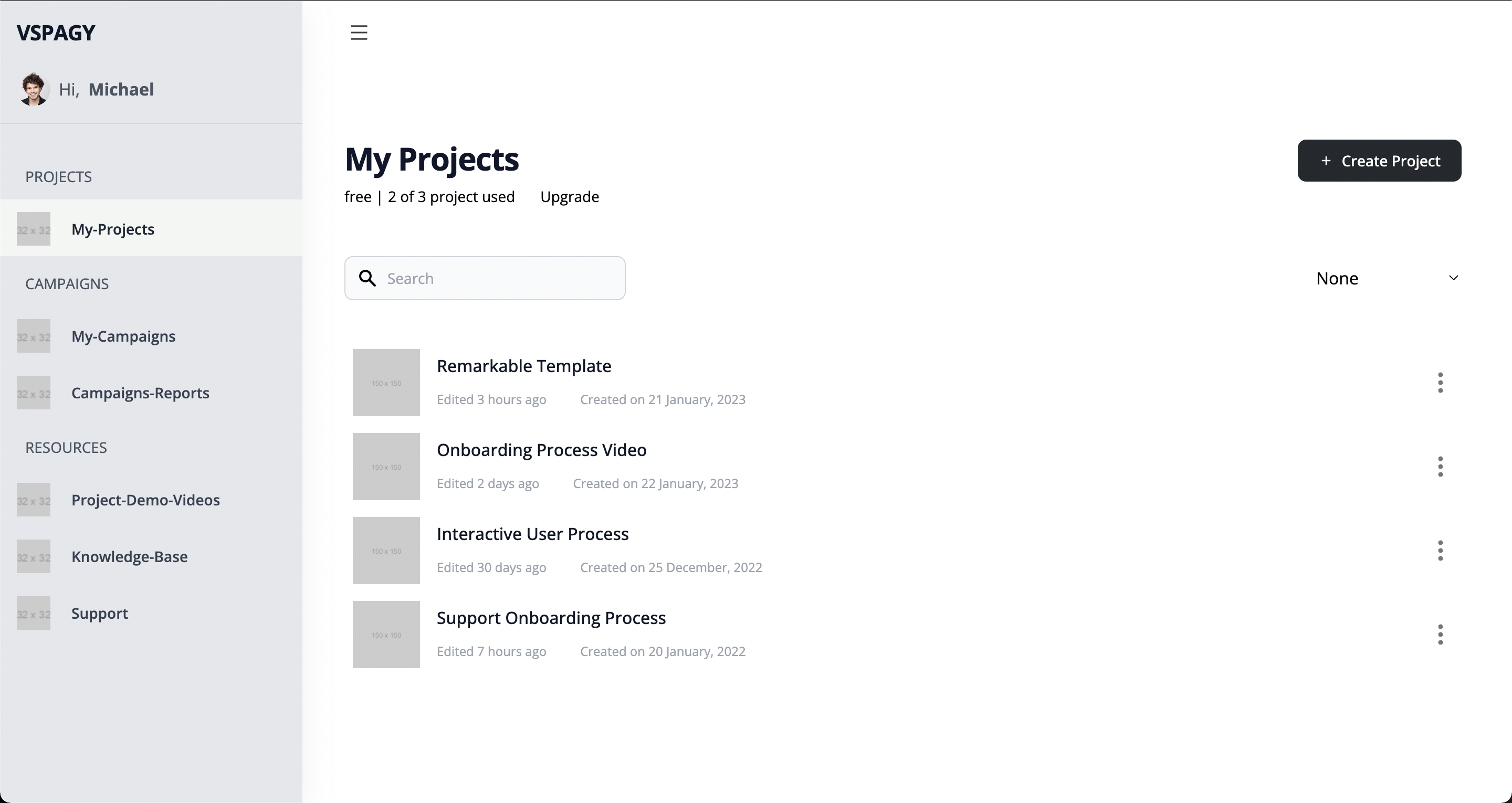Click the My-Campaigns sidebar icon

(33, 336)
